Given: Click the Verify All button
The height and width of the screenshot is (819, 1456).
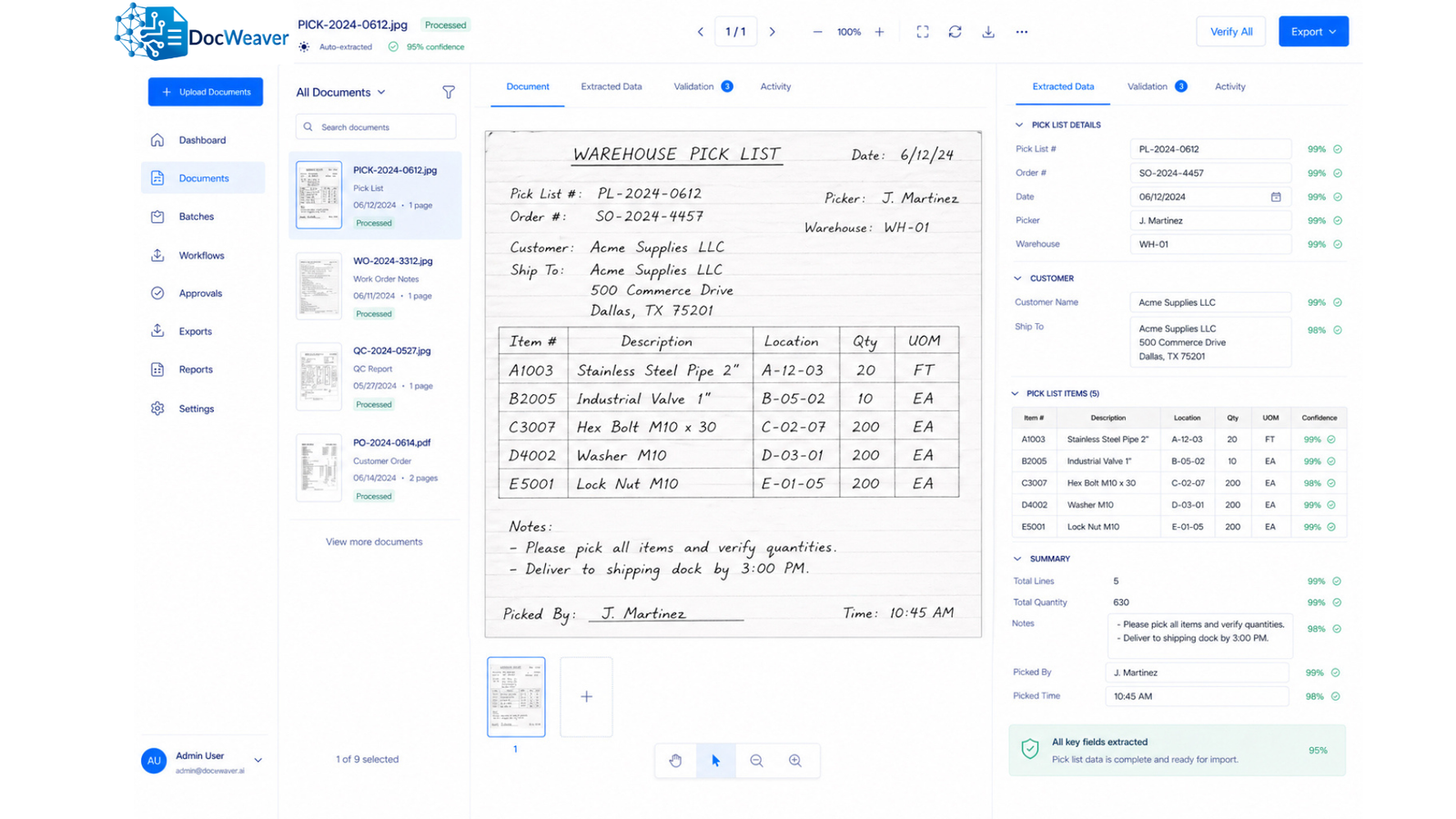Looking at the screenshot, I should click(x=1230, y=32).
